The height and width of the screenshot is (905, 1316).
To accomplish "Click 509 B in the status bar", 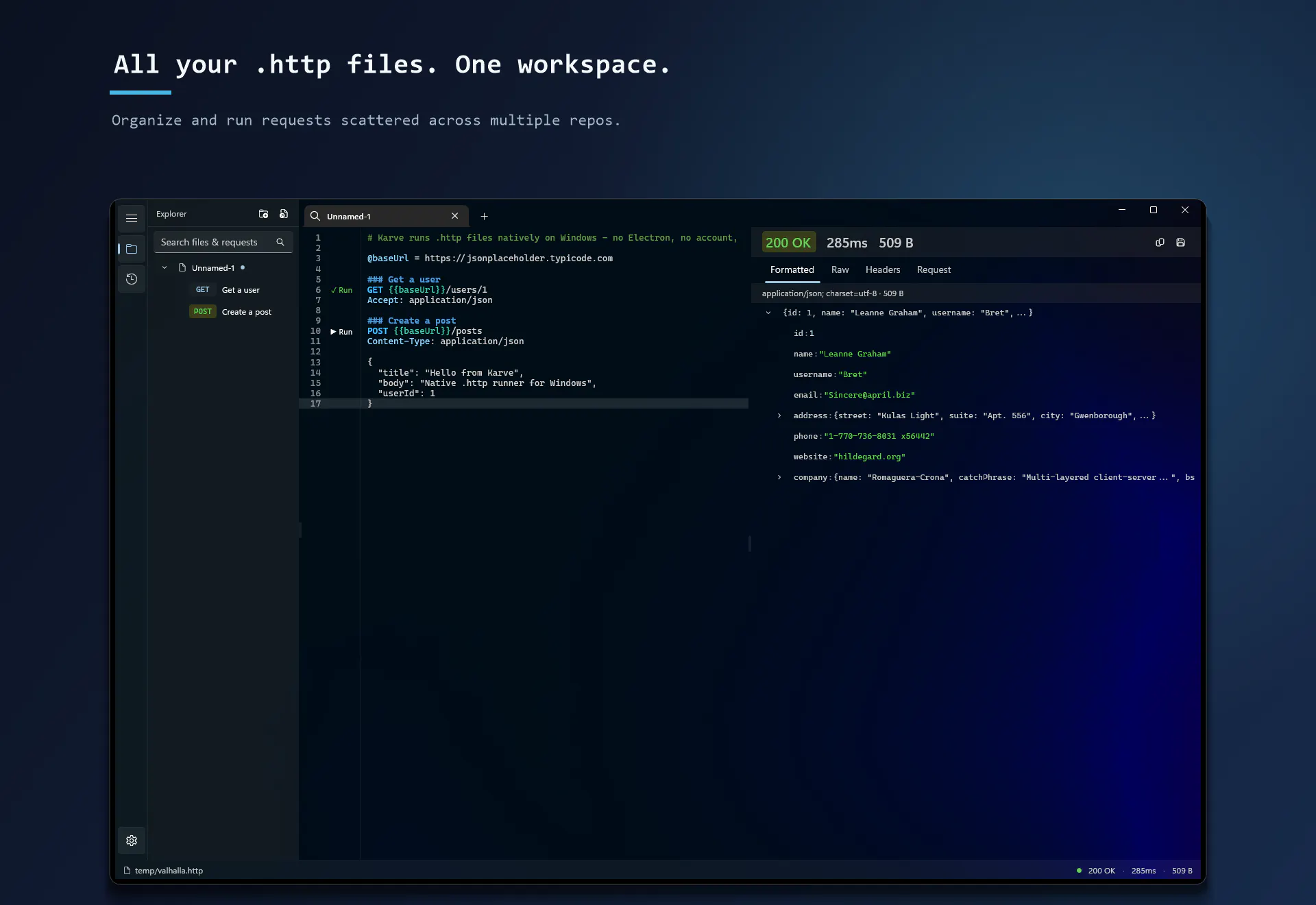I will 1182,871.
